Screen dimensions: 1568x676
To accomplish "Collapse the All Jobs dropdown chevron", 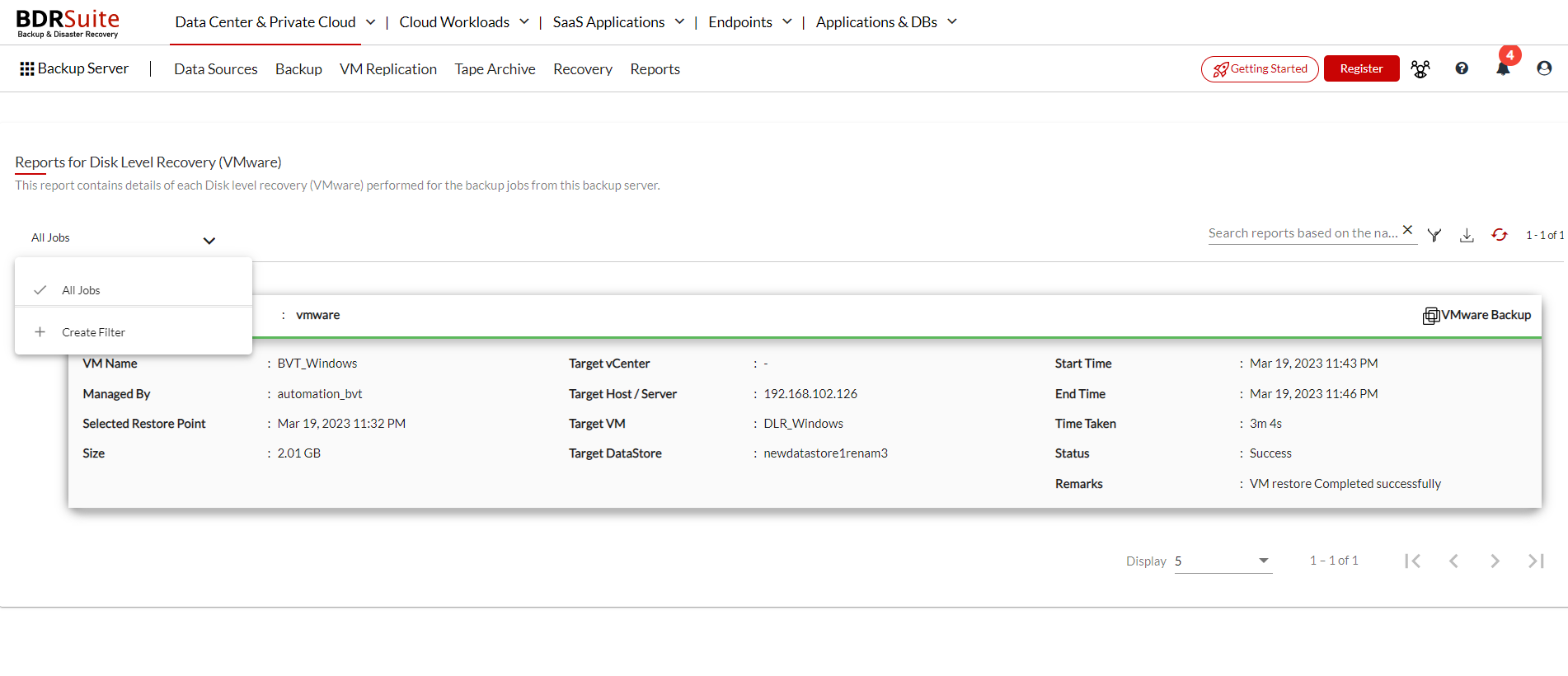I will 209,241.
